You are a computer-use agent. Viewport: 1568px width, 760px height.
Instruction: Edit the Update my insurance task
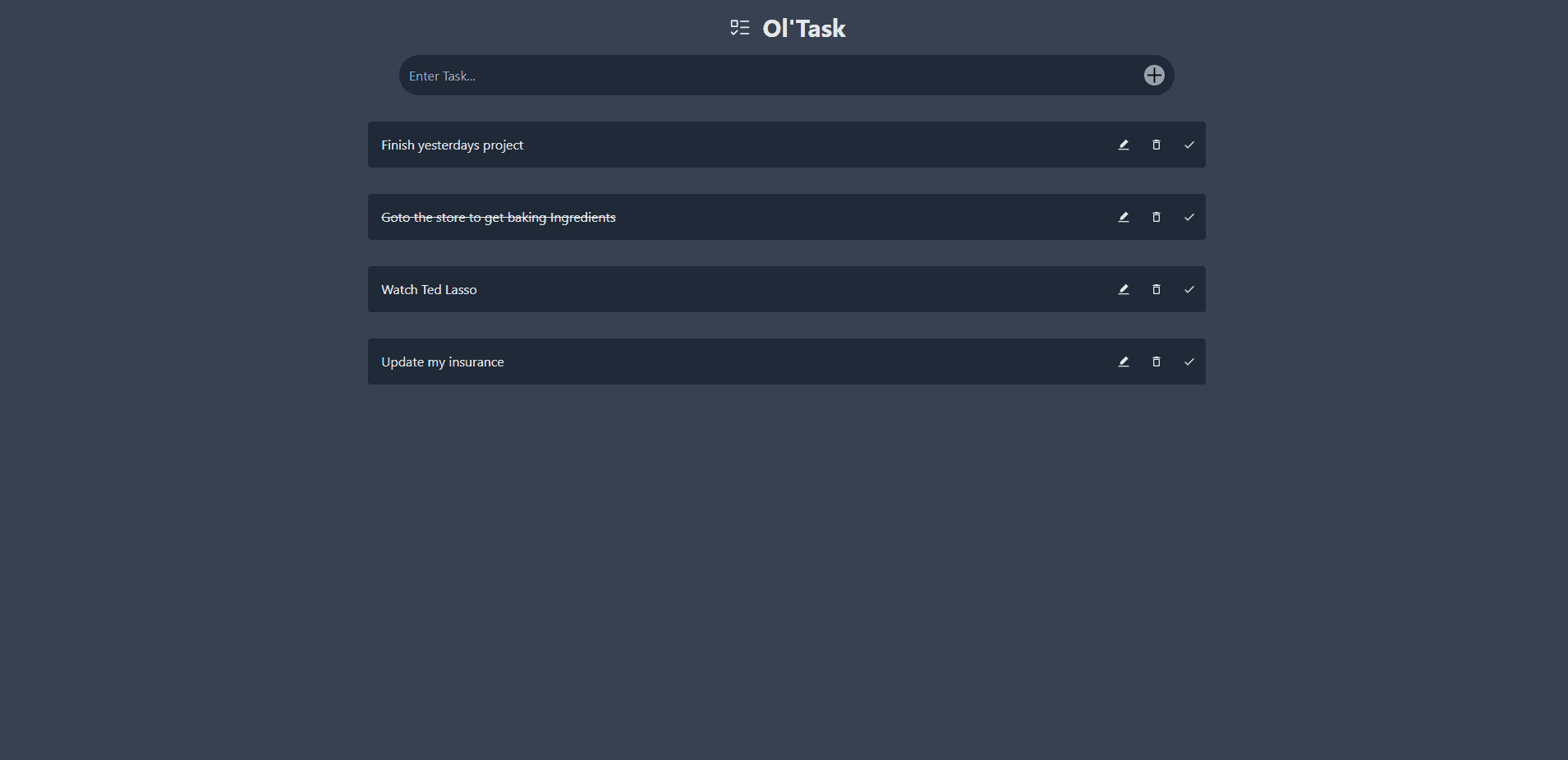(x=1124, y=362)
